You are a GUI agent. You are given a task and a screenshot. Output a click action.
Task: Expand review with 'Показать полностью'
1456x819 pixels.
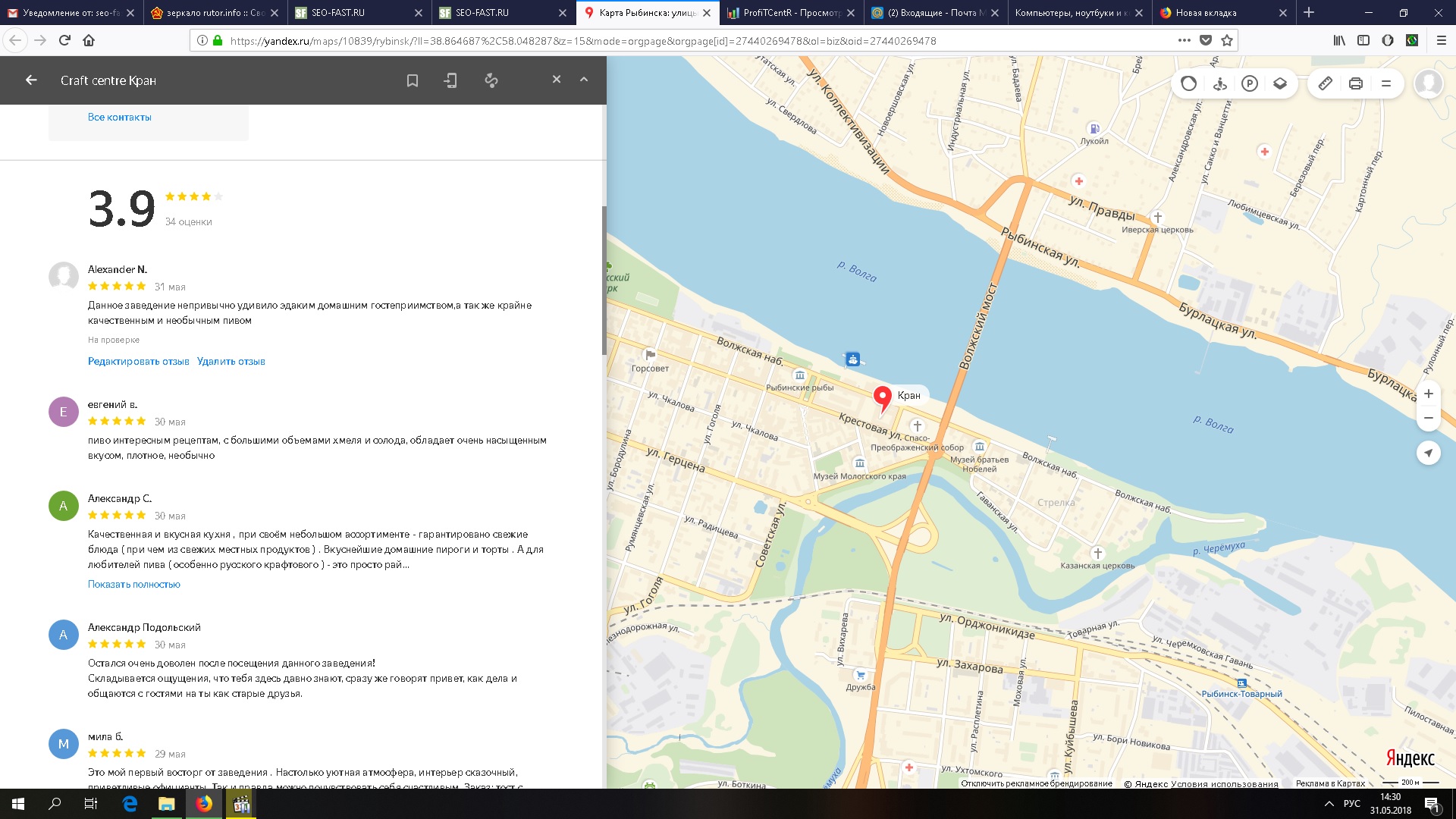[x=134, y=585]
